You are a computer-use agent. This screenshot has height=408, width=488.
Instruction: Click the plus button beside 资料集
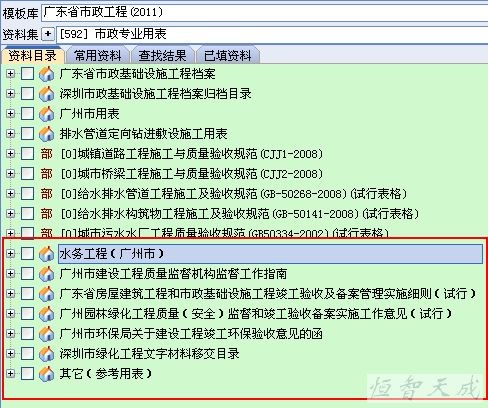(x=48, y=34)
